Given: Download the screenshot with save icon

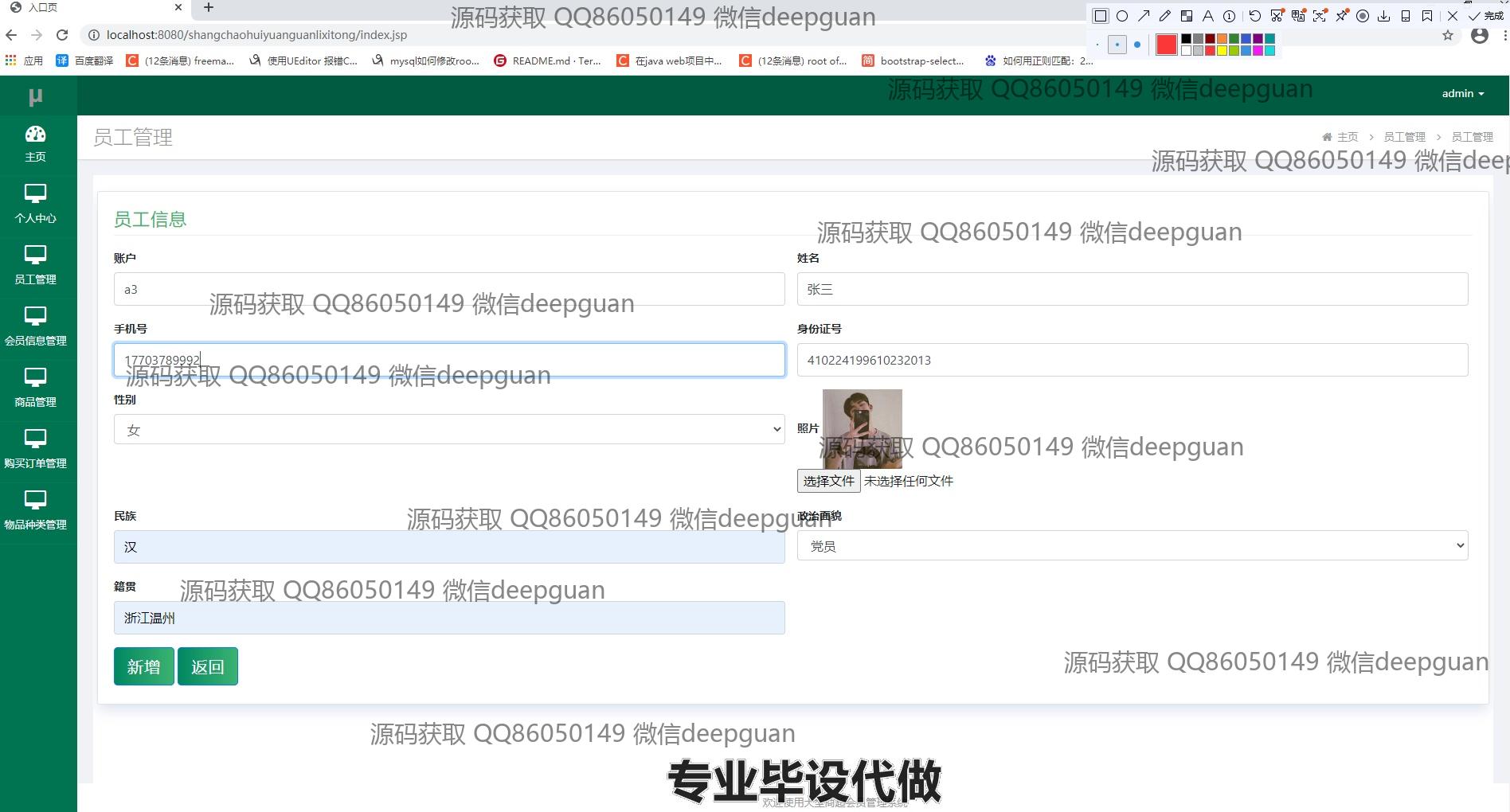Looking at the screenshot, I should [x=1384, y=16].
